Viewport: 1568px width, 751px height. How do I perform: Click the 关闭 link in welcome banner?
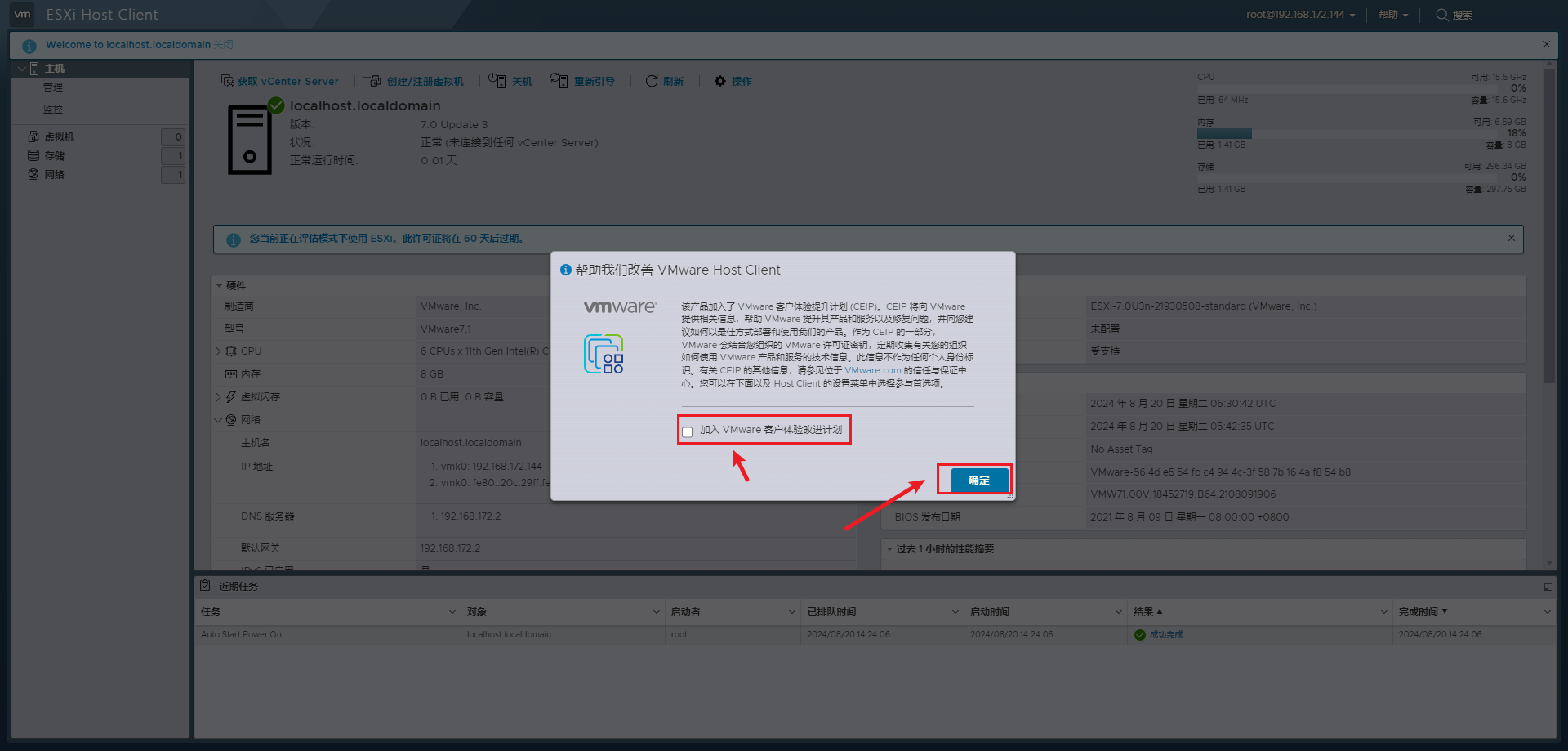(x=224, y=45)
